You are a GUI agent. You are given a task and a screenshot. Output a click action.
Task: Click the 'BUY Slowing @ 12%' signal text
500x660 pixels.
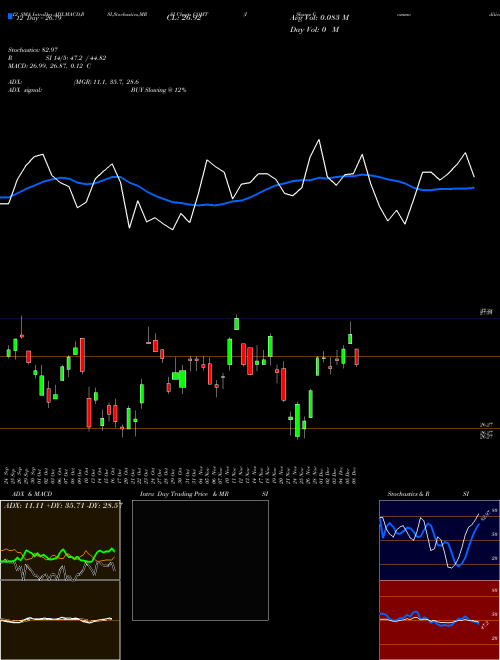click(x=158, y=90)
